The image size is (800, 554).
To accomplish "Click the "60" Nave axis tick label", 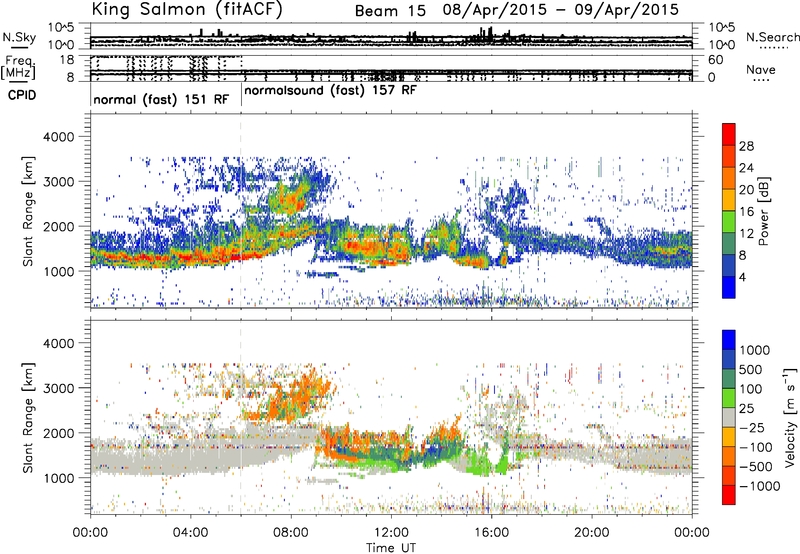I will point(715,60).
